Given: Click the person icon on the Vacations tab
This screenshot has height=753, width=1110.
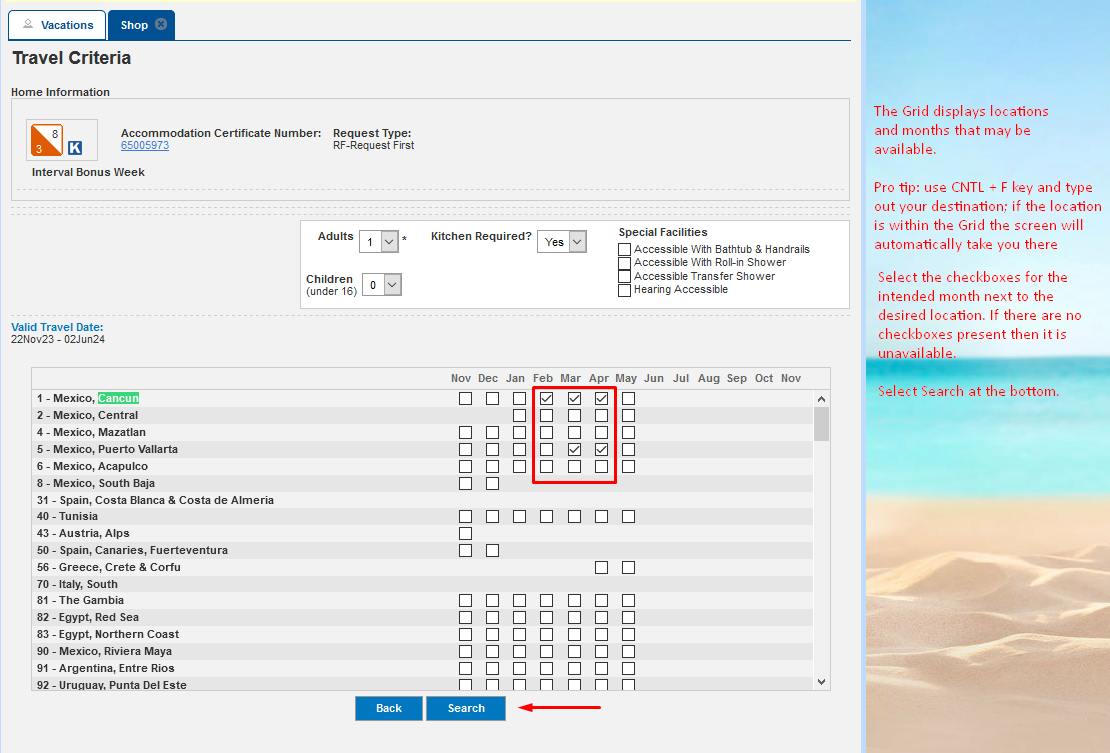Looking at the screenshot, I should tap(28, 24).
